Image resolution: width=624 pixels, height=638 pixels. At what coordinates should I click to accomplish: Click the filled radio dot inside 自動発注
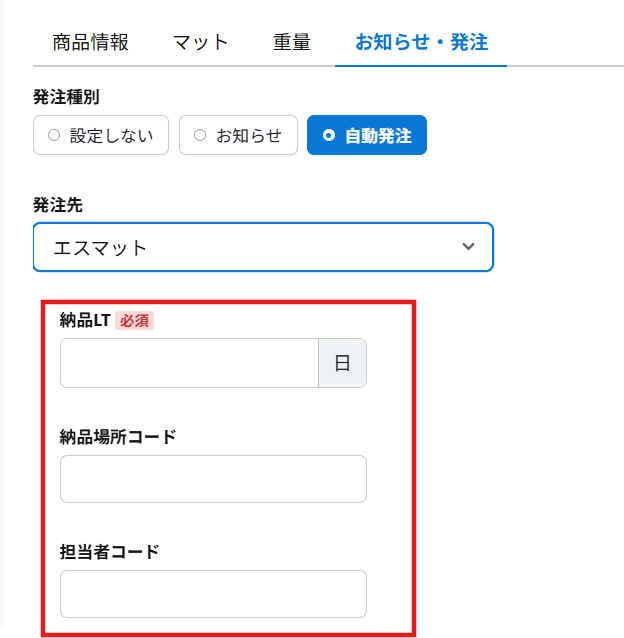pos(329,135)
